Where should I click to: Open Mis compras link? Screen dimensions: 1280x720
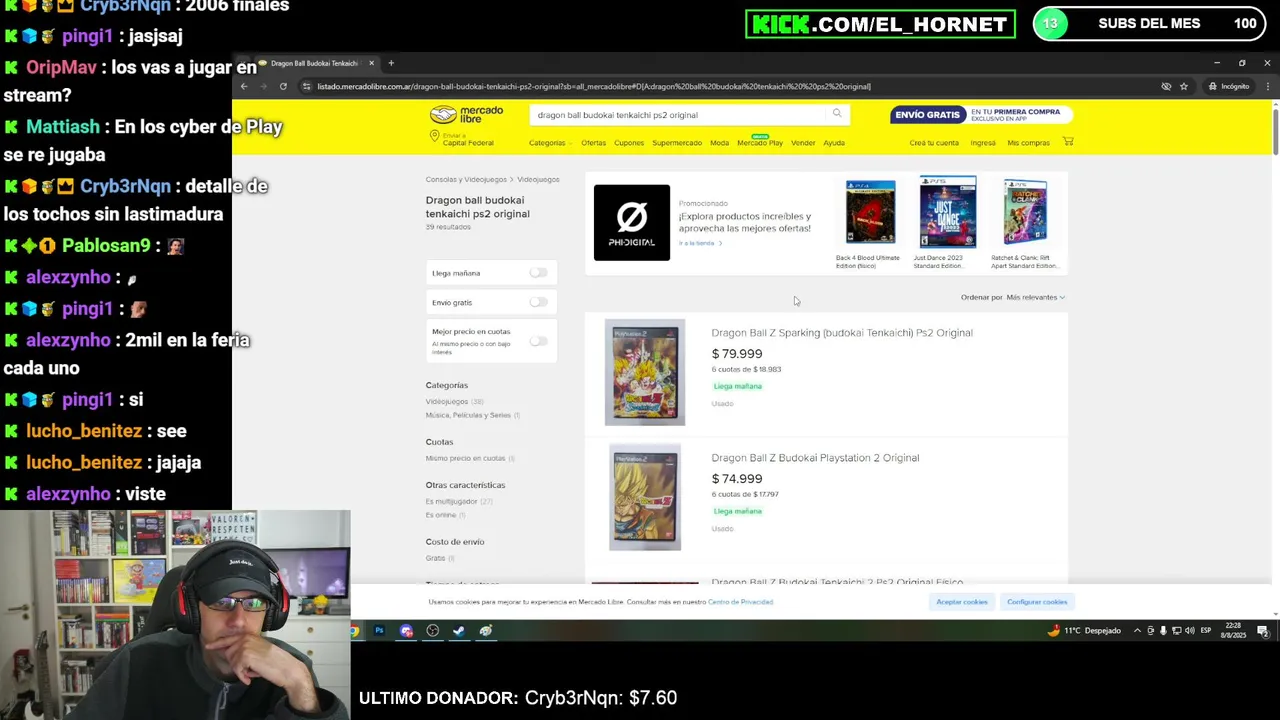(1028, 143)
